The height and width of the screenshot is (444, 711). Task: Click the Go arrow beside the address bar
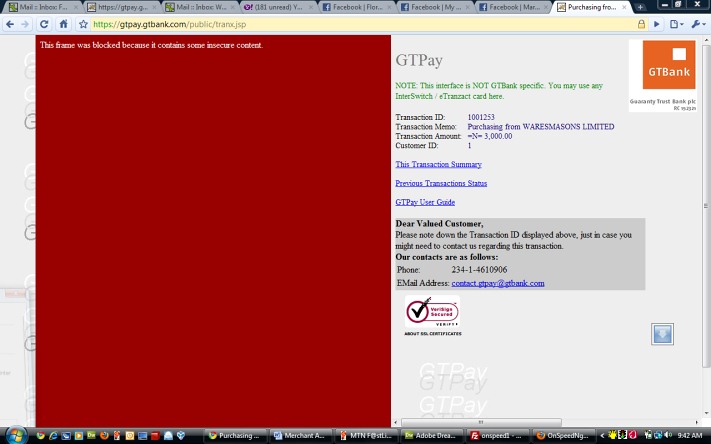(657, 24)
